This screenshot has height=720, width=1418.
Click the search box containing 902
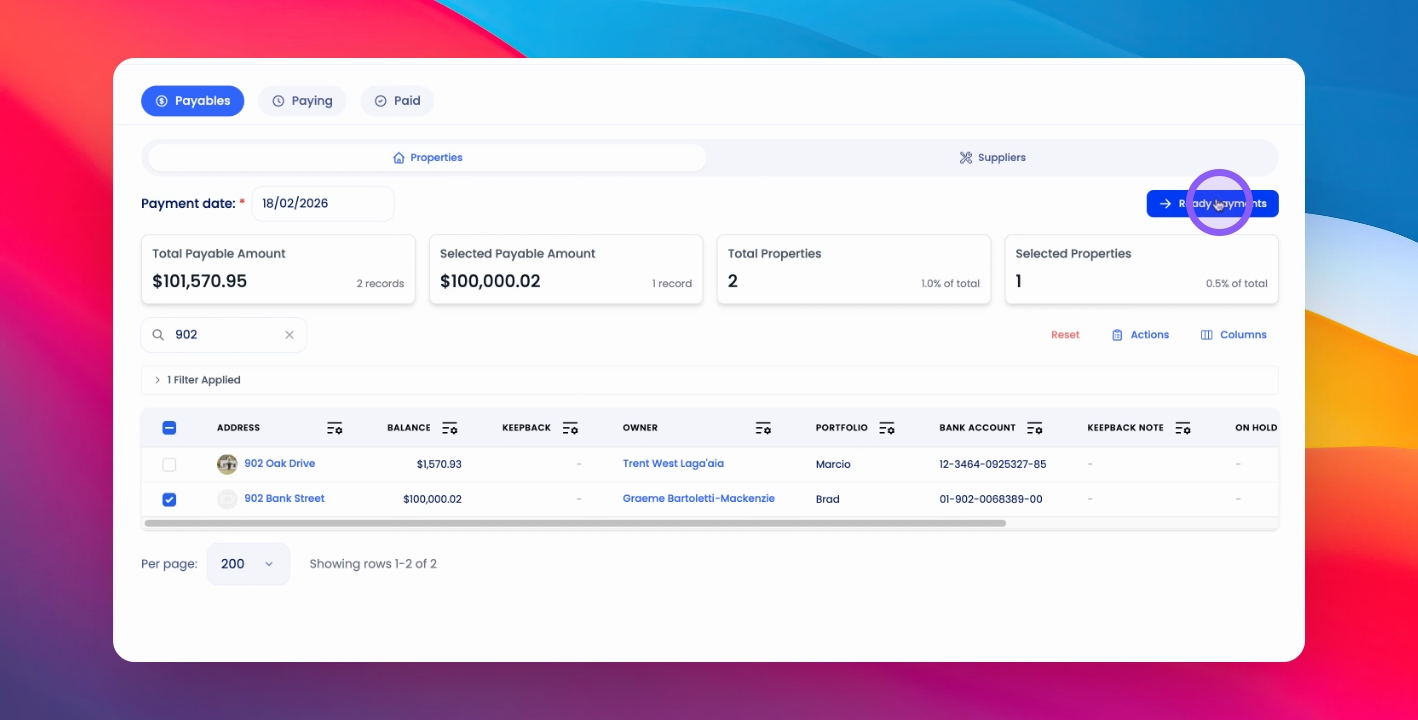click(223, 335)
